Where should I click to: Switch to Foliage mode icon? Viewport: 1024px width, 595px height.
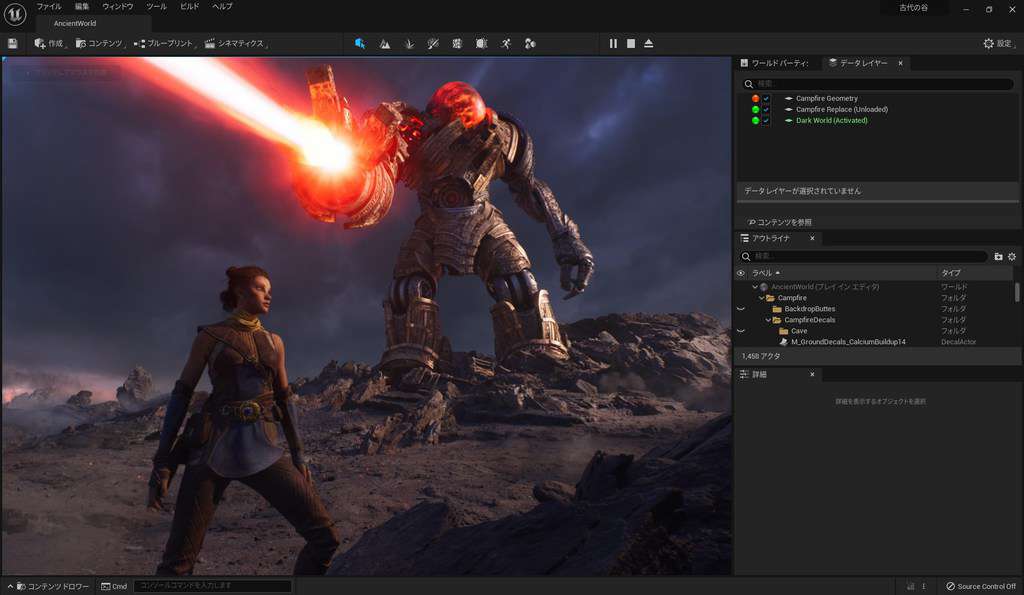(x=409, y=44)
